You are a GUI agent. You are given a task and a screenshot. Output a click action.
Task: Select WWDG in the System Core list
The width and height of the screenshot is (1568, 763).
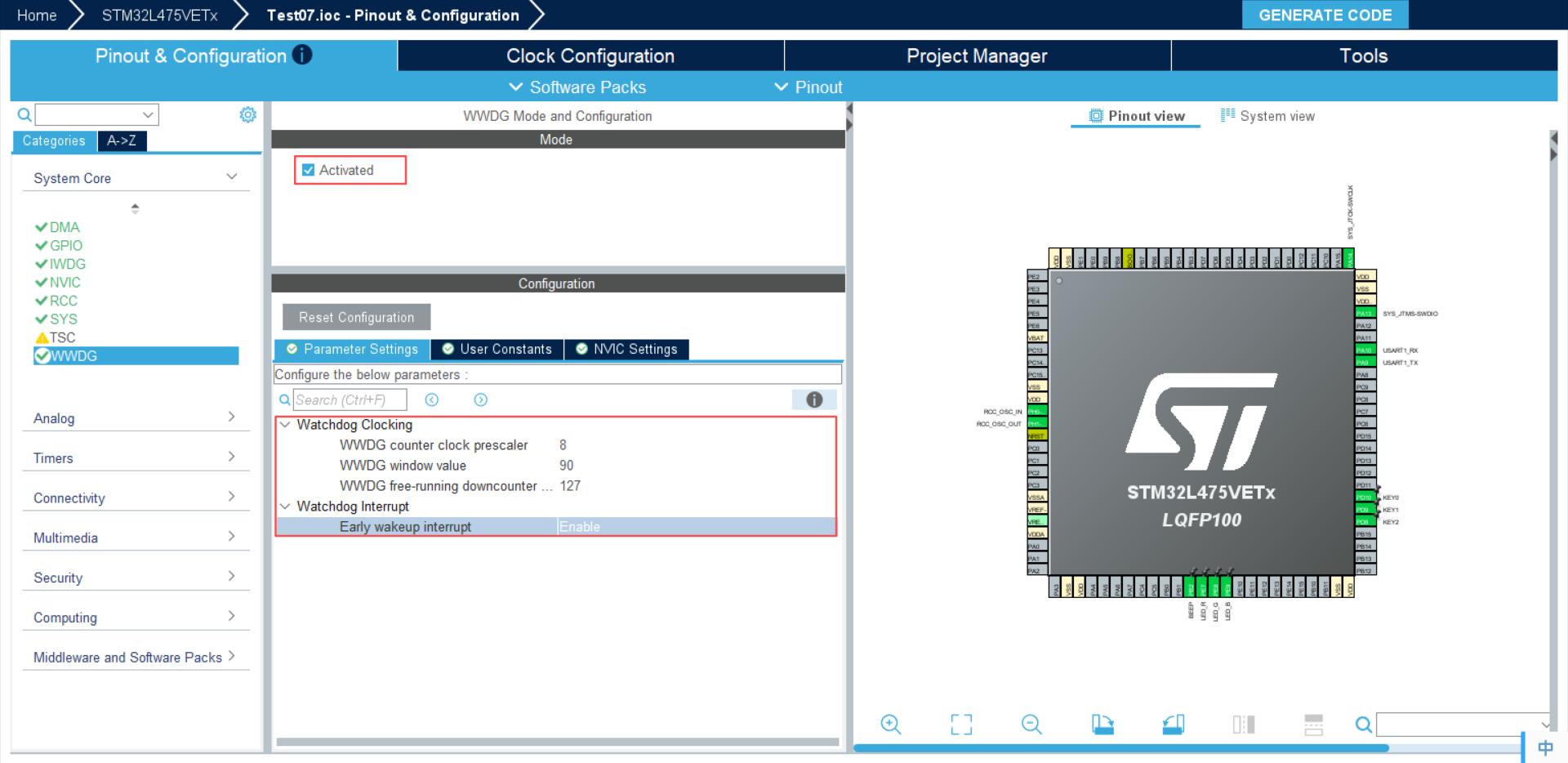coord(136,356)
